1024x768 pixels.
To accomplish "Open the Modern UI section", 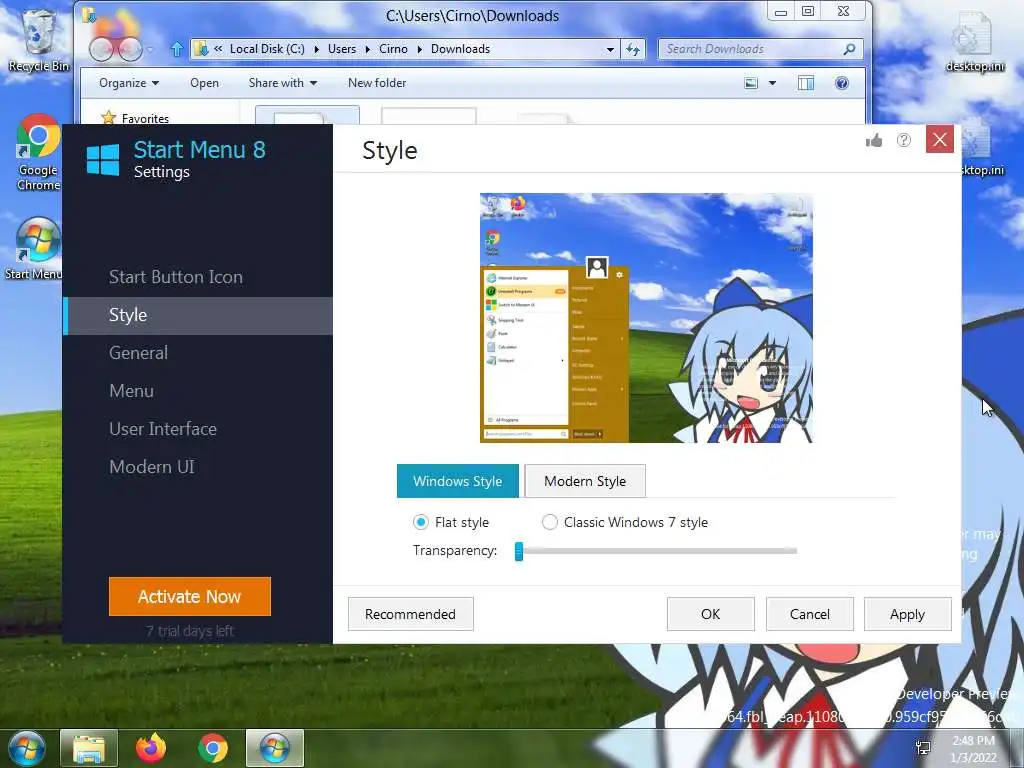I will pos(152,467).
